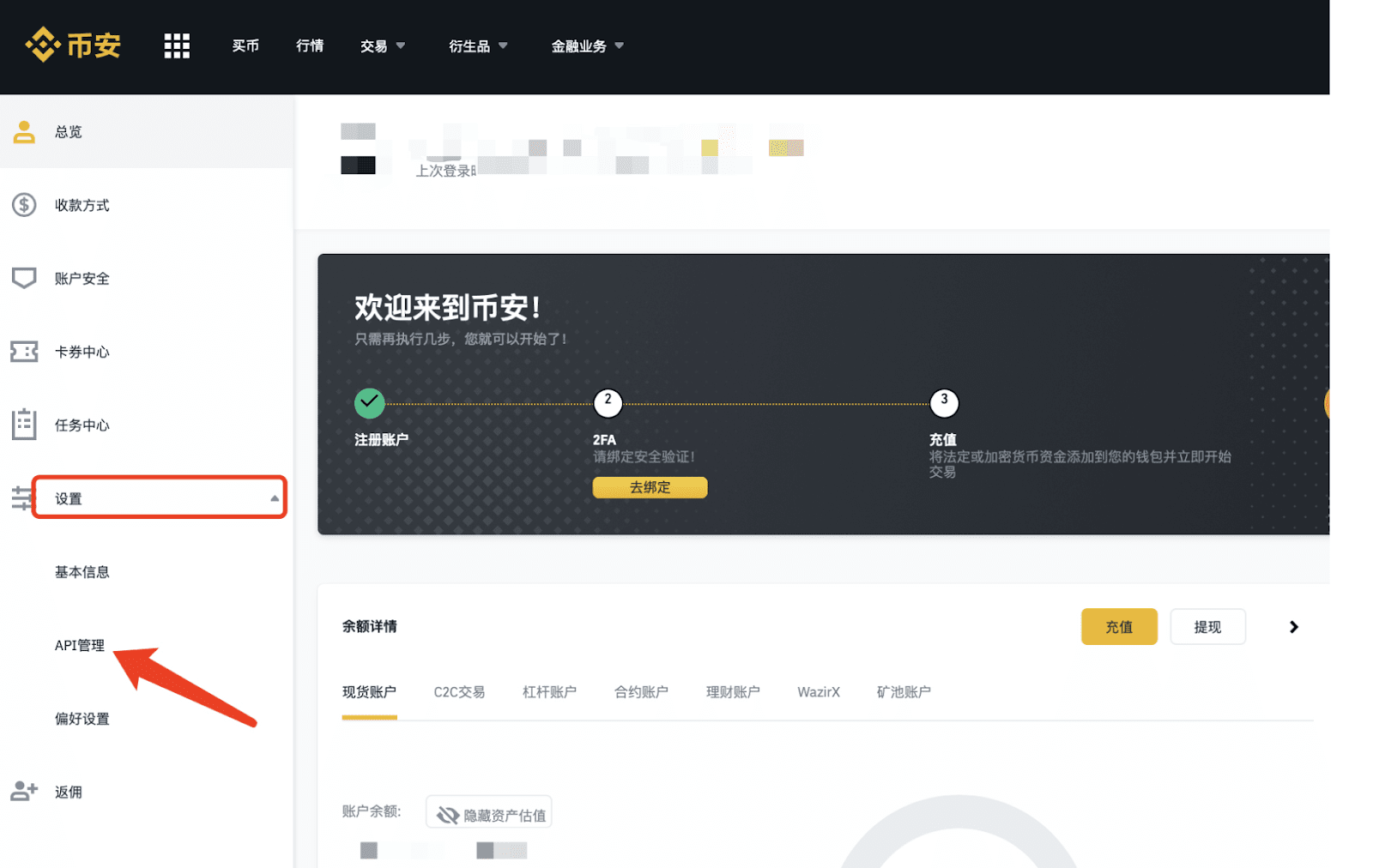Click right chevron next to 提现
1373x868 pixels.
click(x=1294, y=627)
